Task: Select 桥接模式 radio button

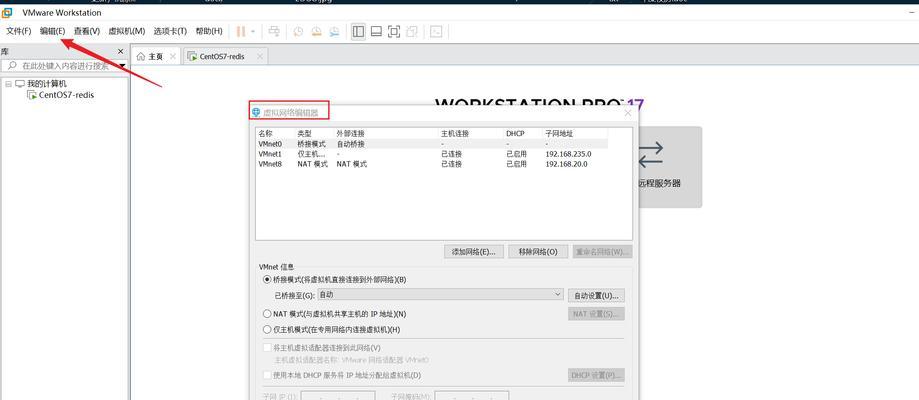Action: pos(267,280)
